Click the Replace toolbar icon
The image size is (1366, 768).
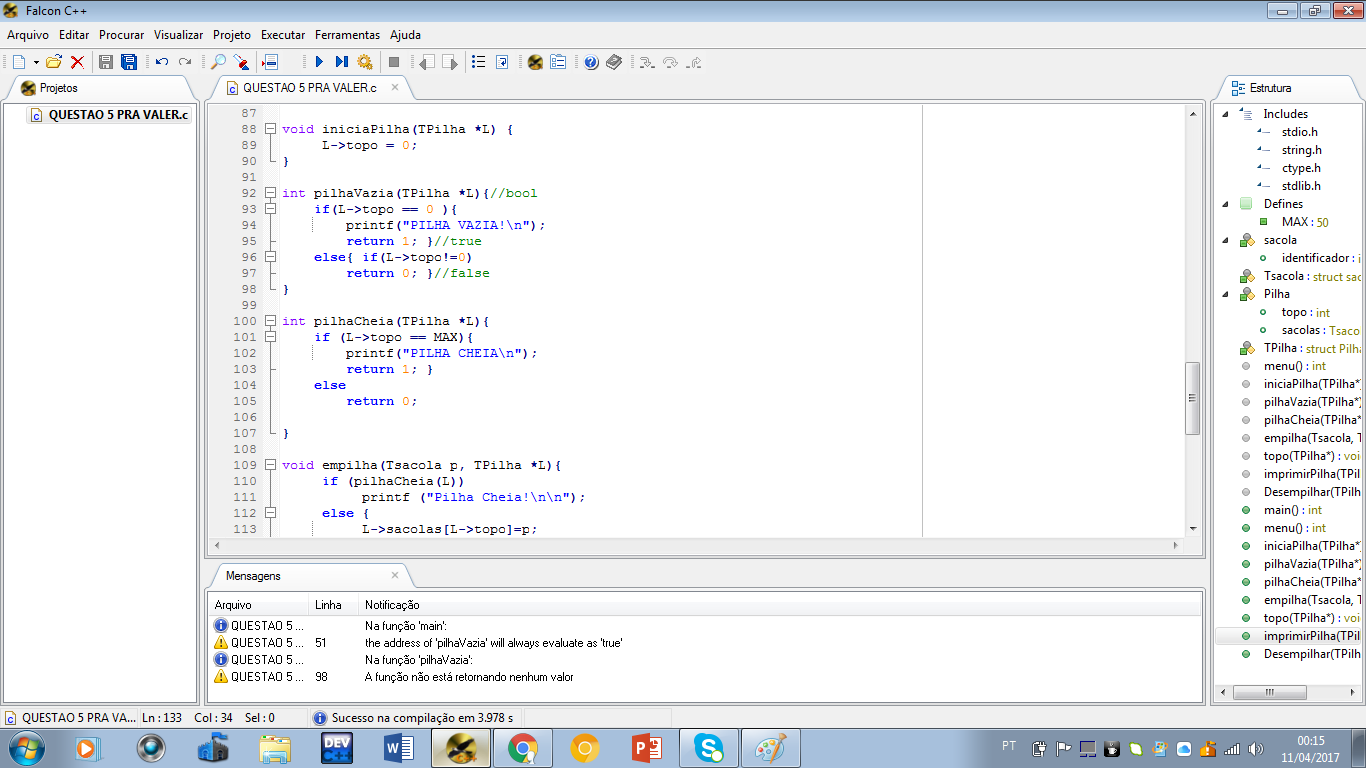(241, 62)
